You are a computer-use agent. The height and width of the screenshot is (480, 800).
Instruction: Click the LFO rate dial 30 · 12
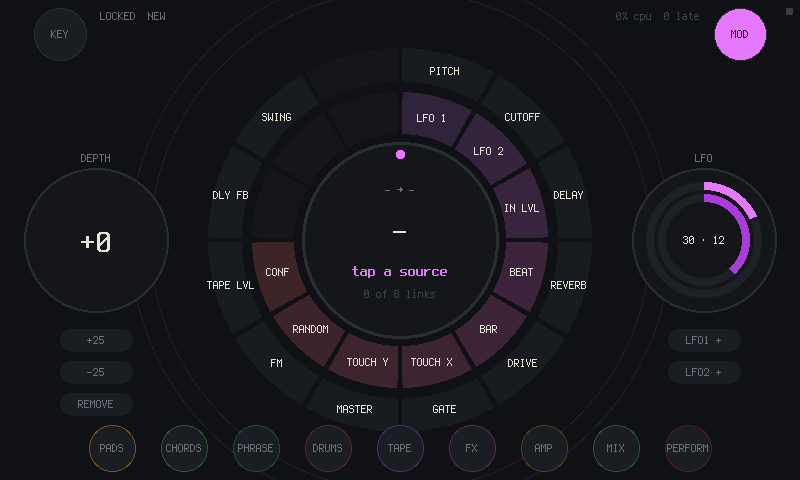[x=704, y=241]
